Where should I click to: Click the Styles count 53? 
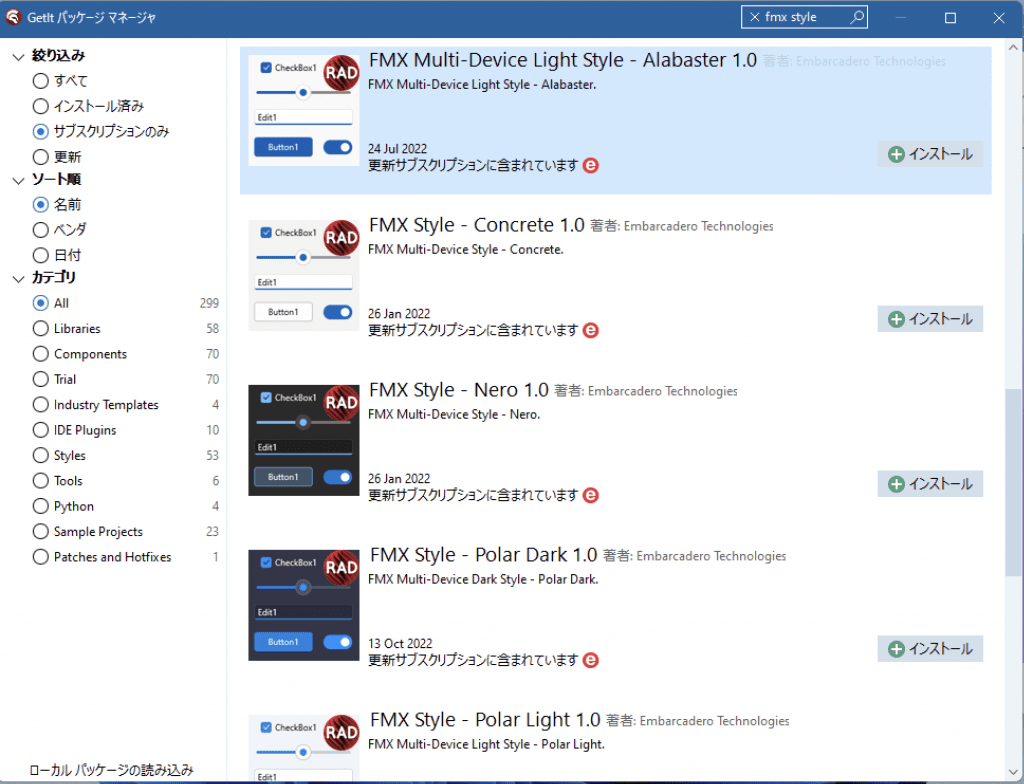pos(212,455)
